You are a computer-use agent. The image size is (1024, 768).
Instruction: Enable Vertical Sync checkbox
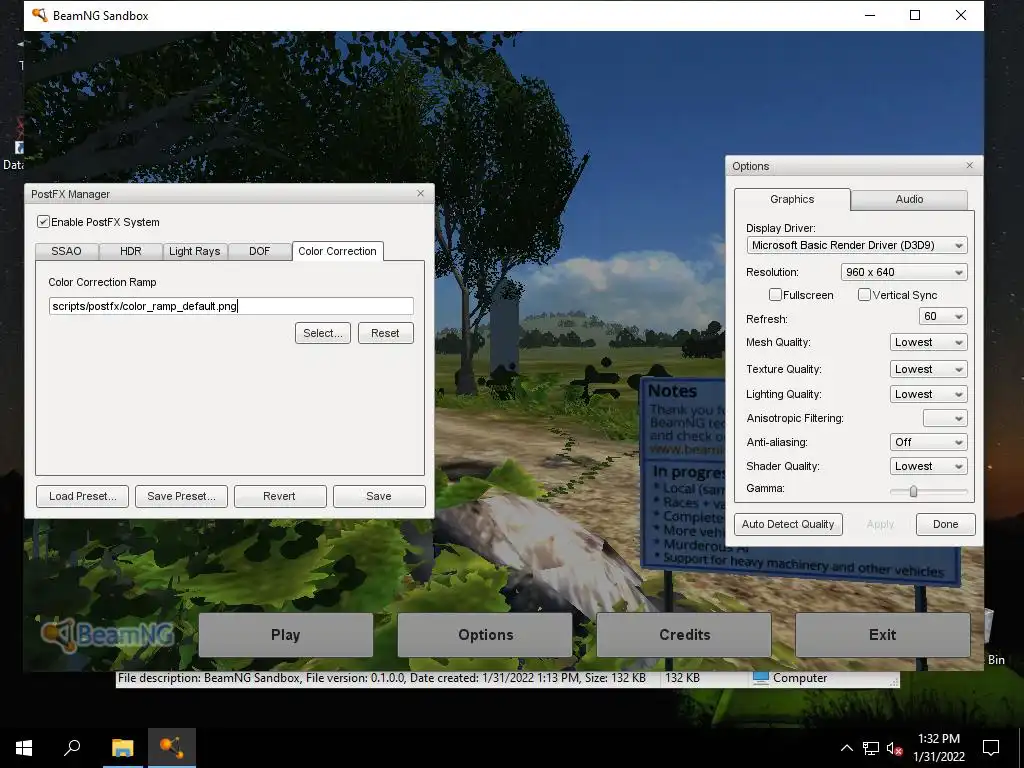[x=864, y=295]
